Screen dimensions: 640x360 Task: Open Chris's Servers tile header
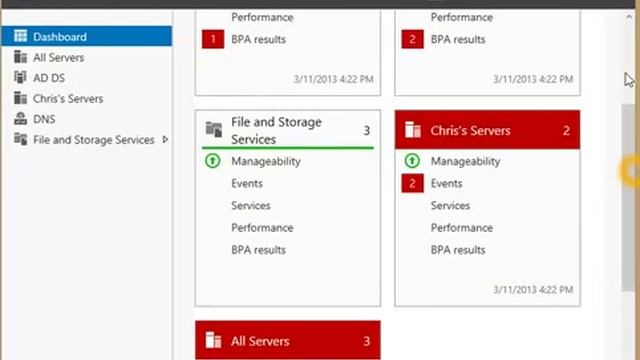point(487,129)
